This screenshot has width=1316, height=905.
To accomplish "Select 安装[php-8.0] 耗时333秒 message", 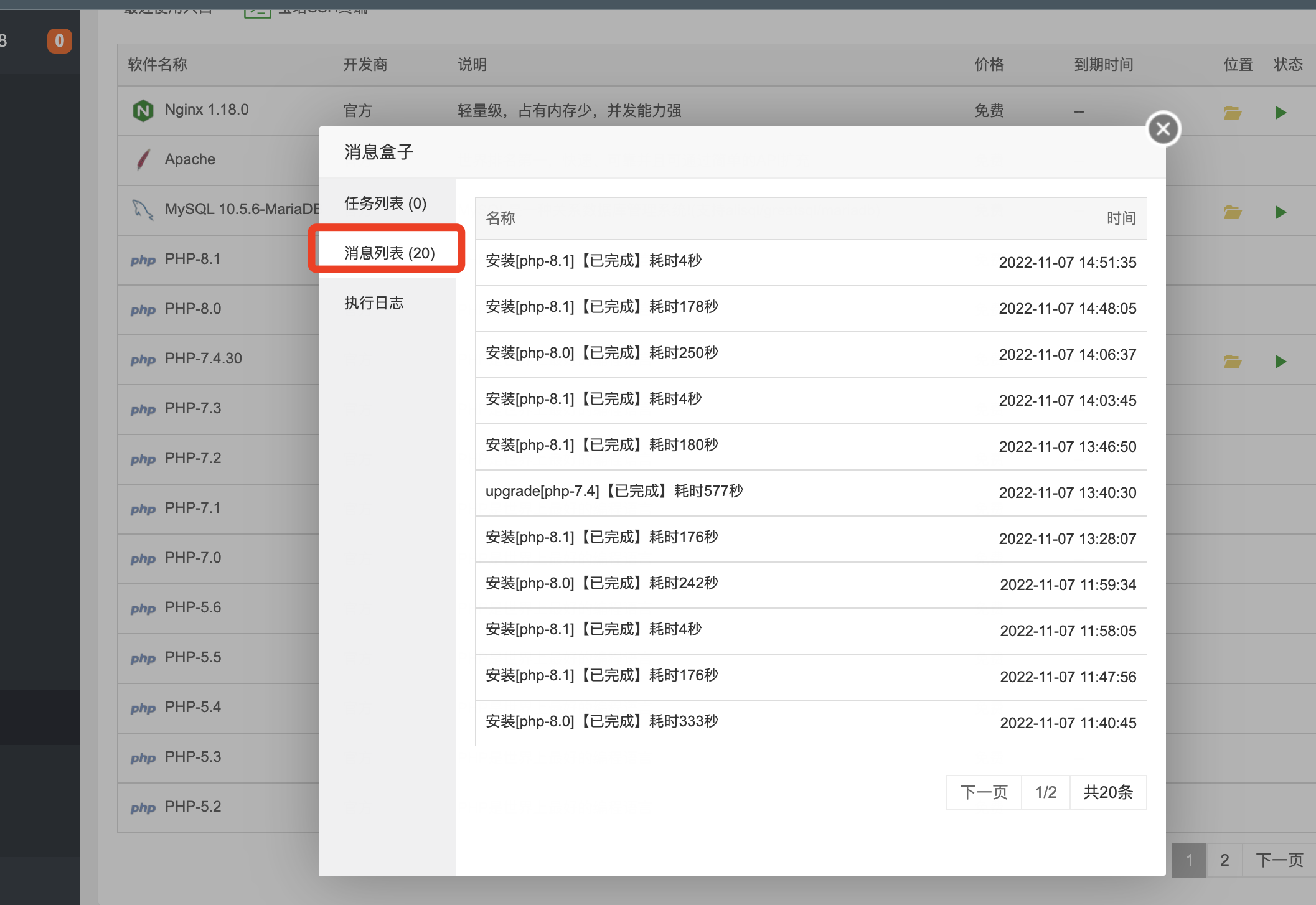I will 811,723.
